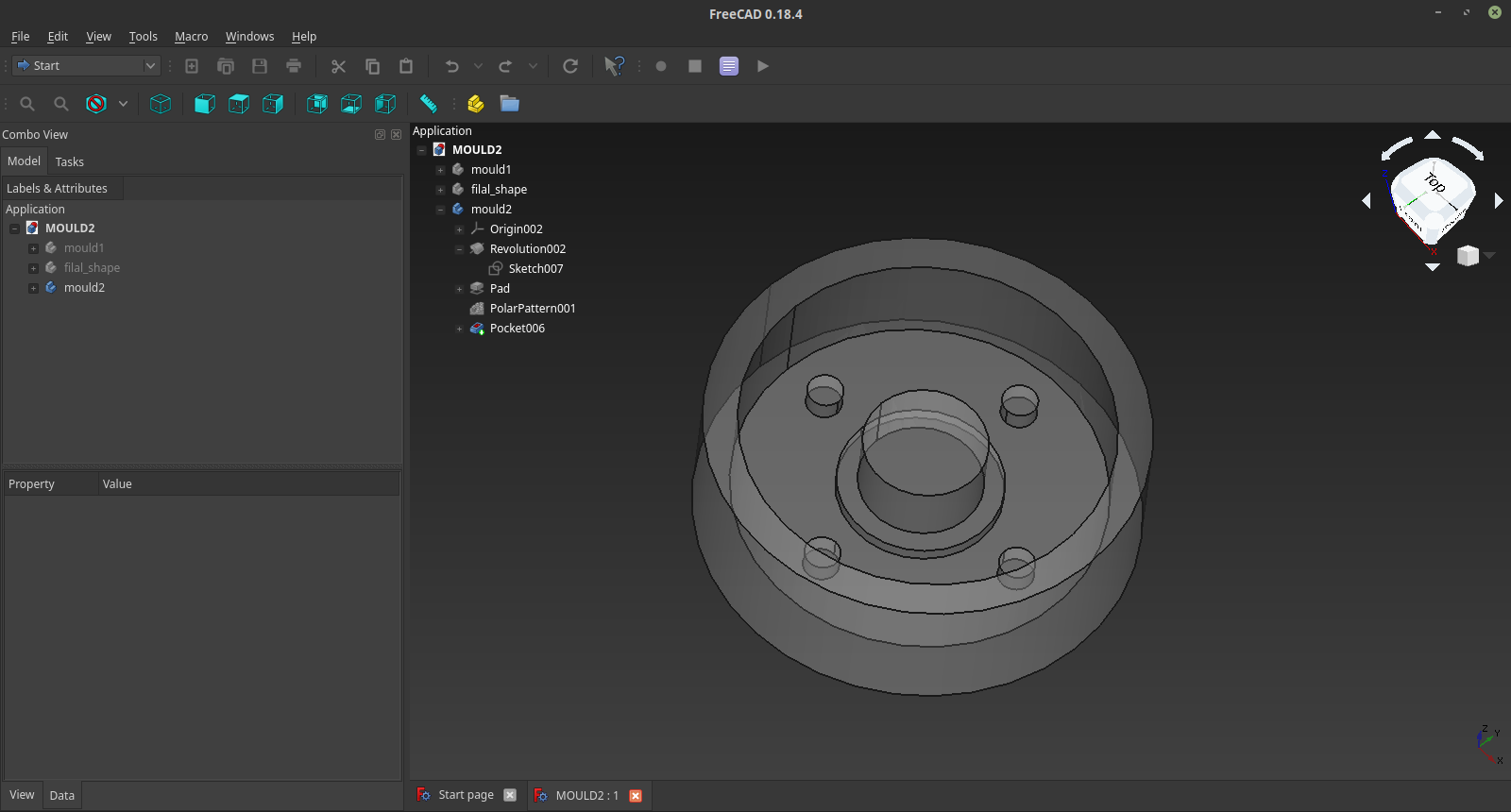Click the measure distance ruler icon
The height and width of the screenshot is (812, 1511).
[x=429, y=104]
